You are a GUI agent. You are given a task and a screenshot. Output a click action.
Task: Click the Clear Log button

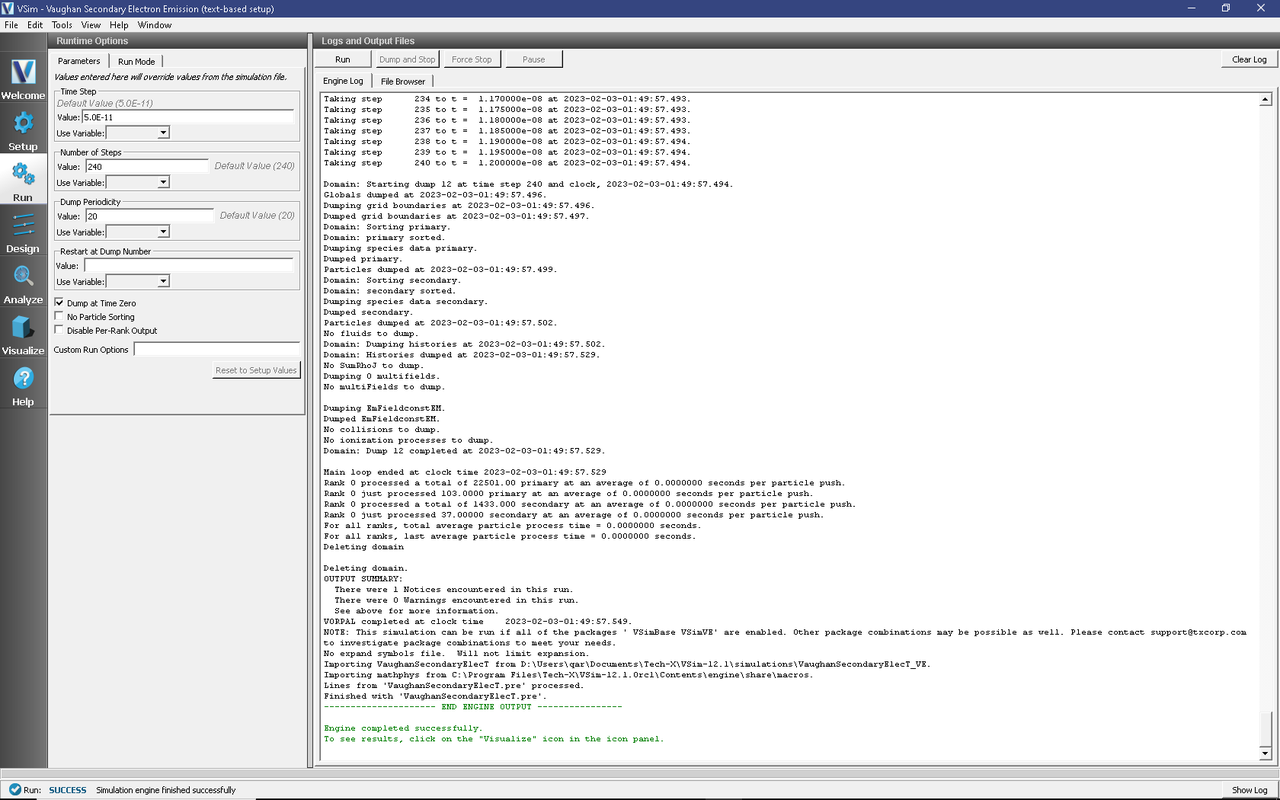pos(1249,59)
